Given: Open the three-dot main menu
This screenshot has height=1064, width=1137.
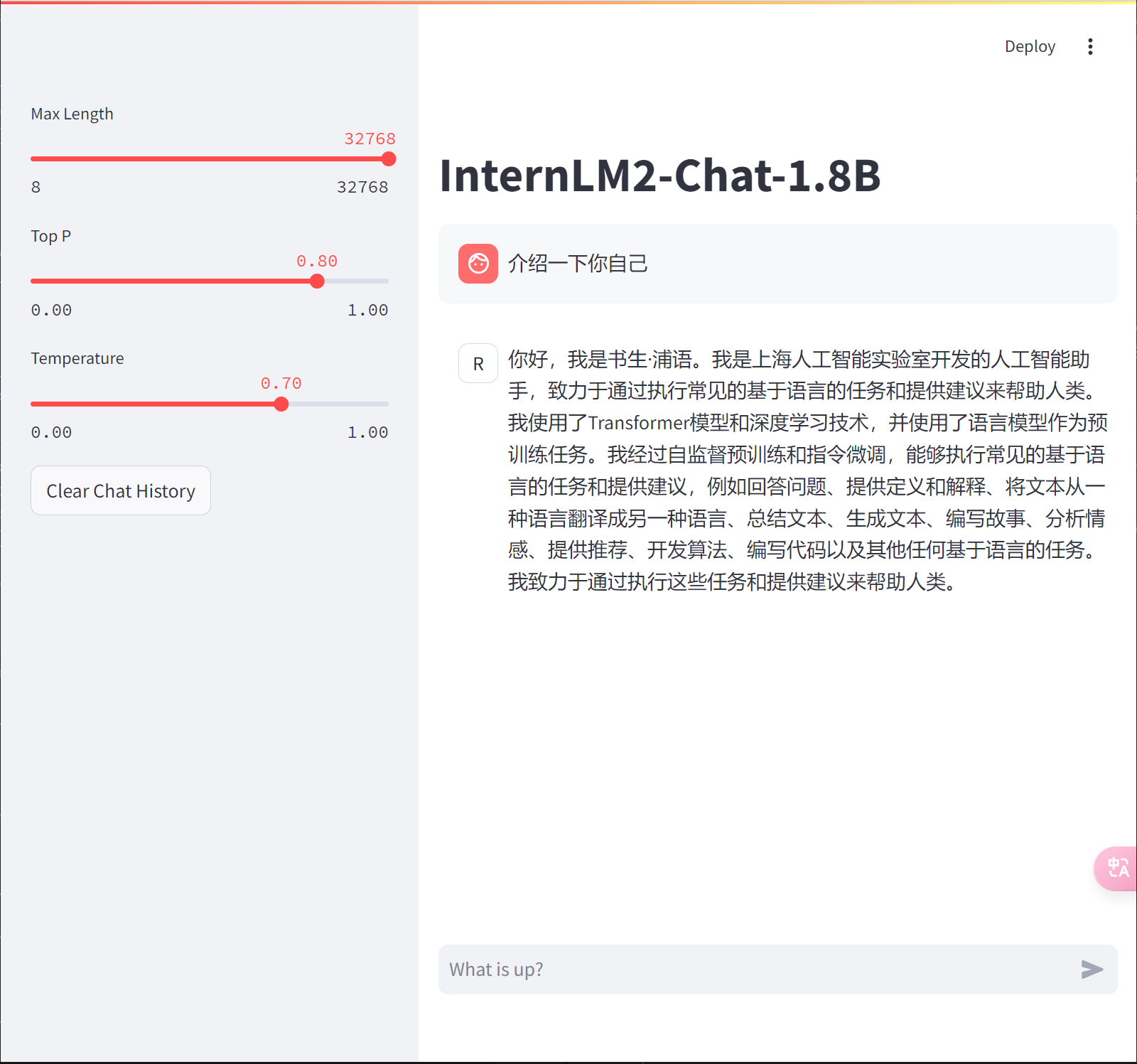Looking at the screenshot, I should coord(1090,47).
